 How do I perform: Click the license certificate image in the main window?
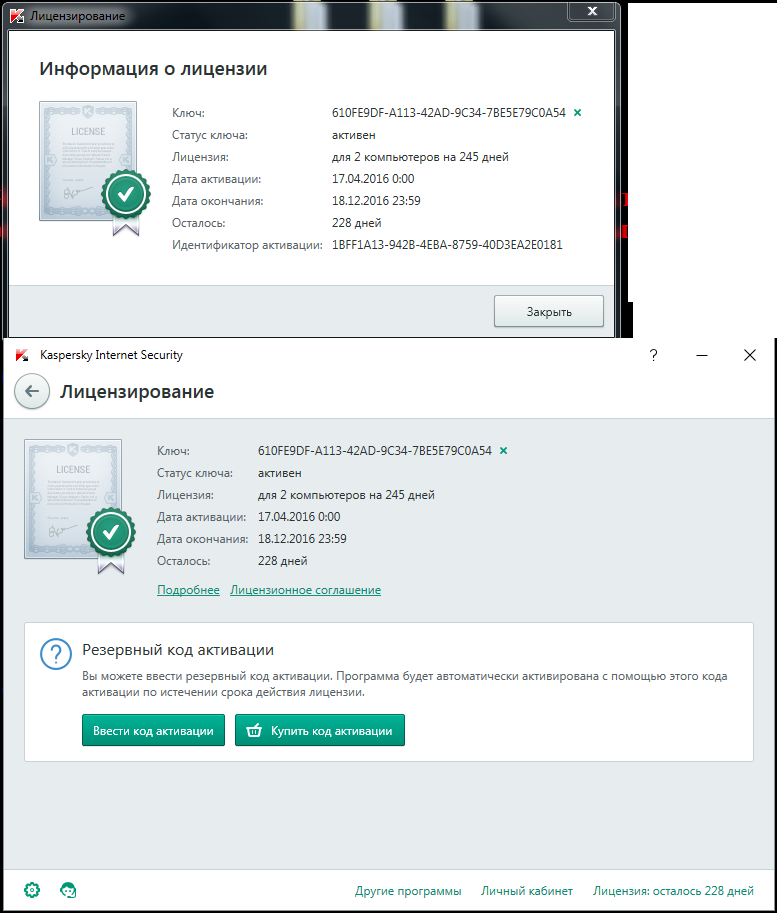click(x=80, y=505)
